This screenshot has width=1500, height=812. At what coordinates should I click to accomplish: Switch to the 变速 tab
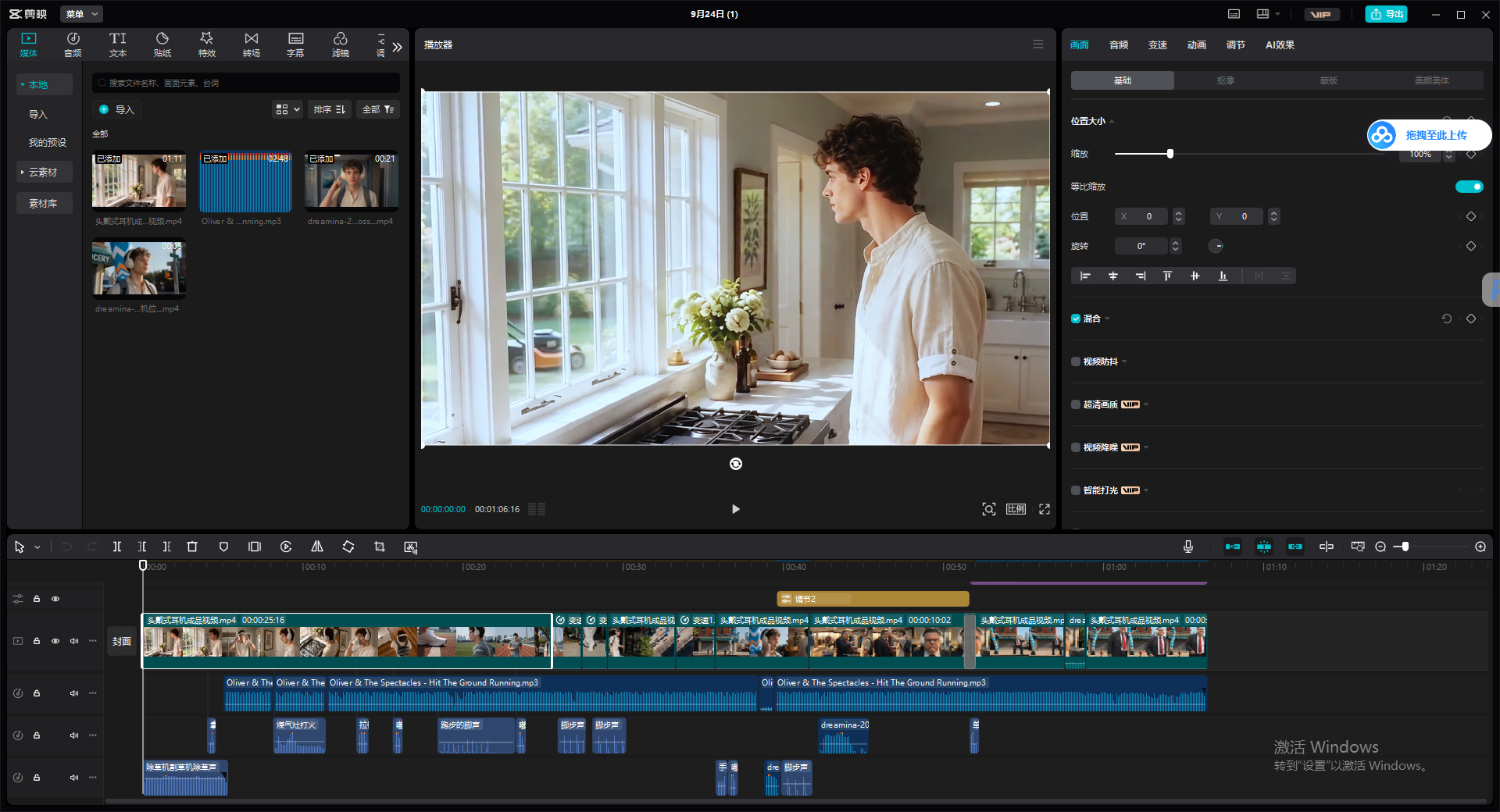pos(1157,45)
